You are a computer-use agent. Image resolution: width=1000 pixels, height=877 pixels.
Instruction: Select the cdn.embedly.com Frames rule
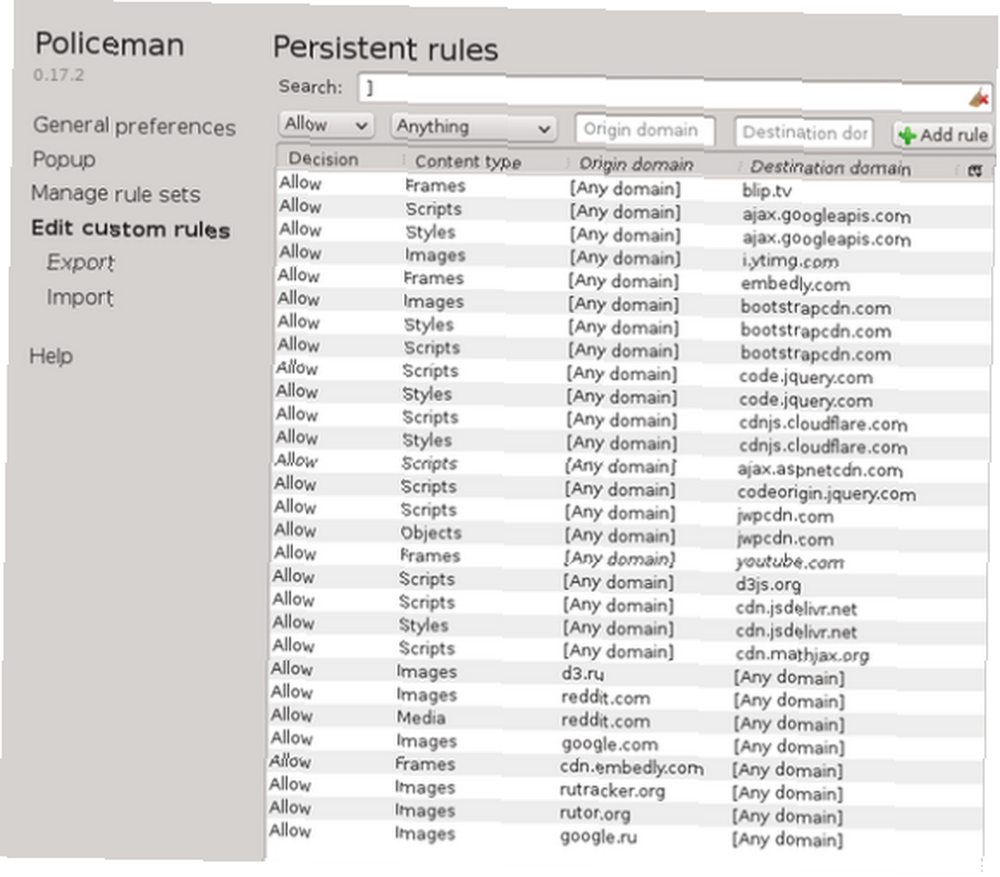pyautogui.click(x=626, y=765)
